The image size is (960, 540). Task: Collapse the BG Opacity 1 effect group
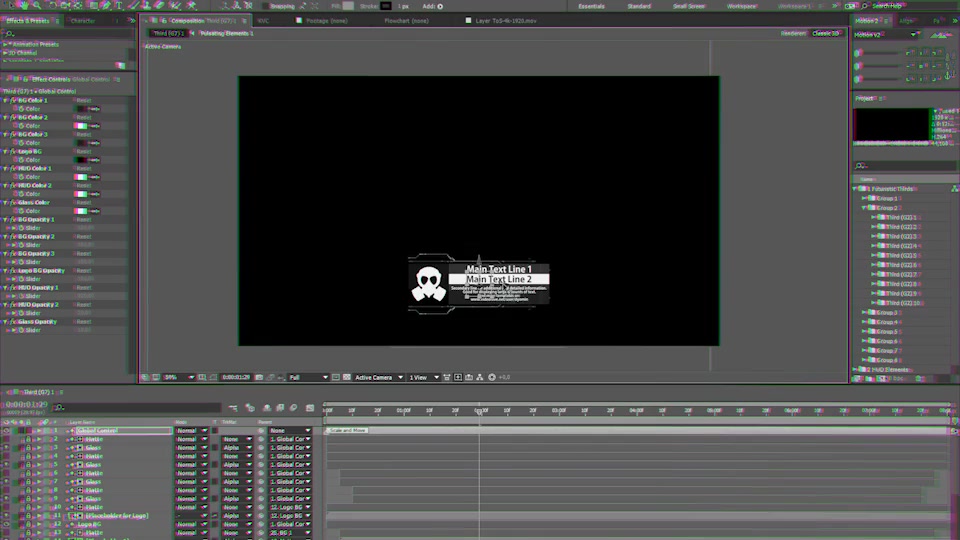point(6,219)
